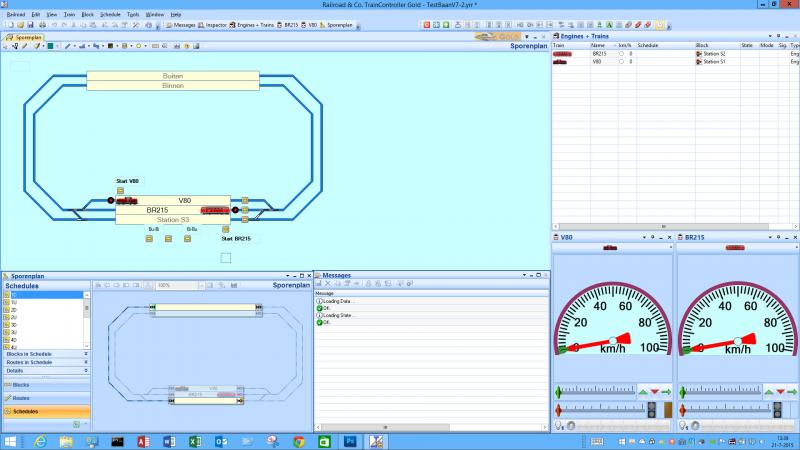The width and height of the screenshot is (800, 450).
Task: Click Engines + Trains toolbar button
Action: click(252, 25)
